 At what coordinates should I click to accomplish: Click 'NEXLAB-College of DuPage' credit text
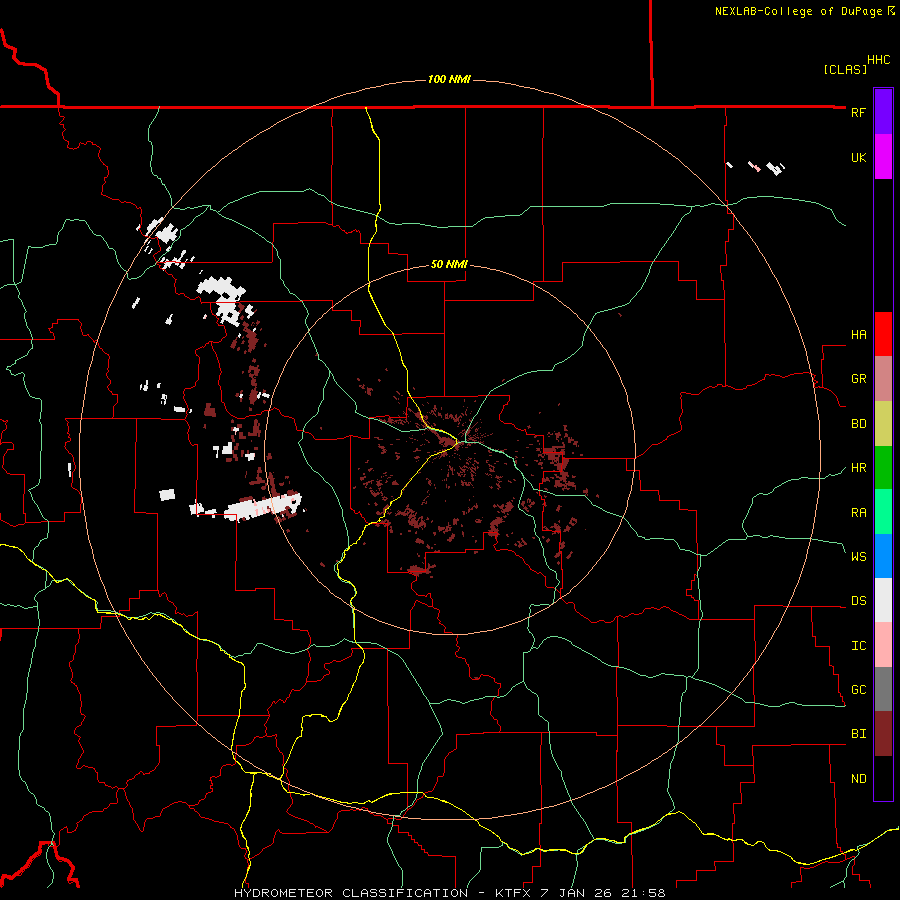coord(798,11)
